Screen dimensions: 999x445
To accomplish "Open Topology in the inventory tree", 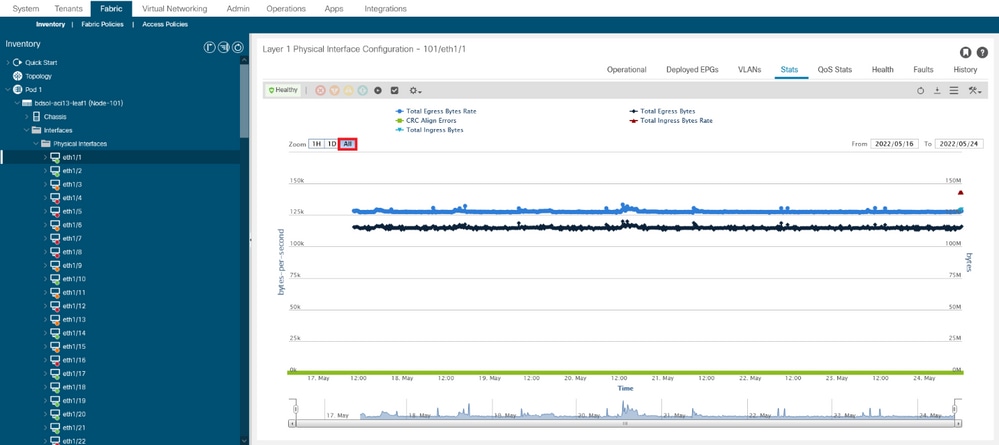I will (38, 76).
